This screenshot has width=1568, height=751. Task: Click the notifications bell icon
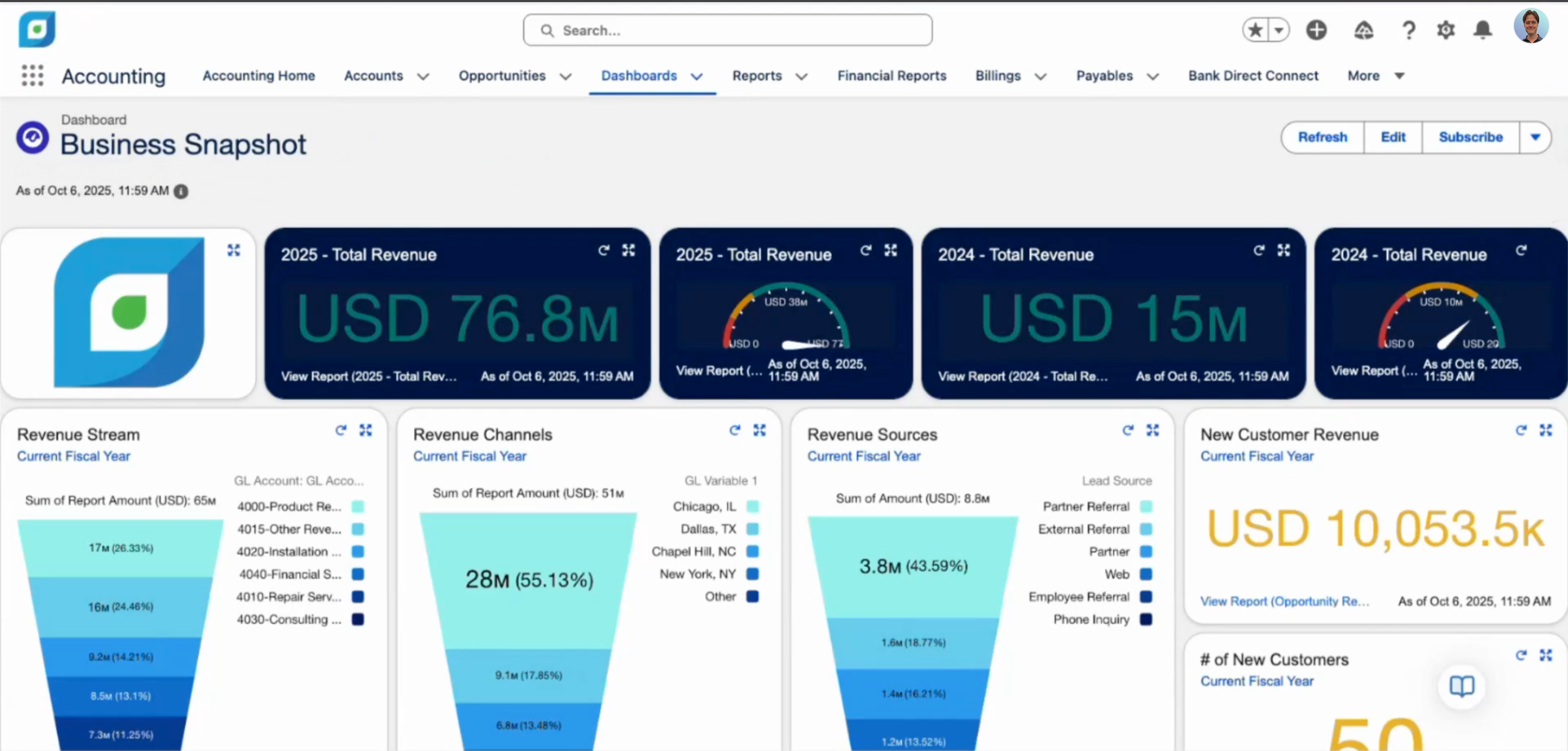pyautogui.click(x=1482, y=30)
